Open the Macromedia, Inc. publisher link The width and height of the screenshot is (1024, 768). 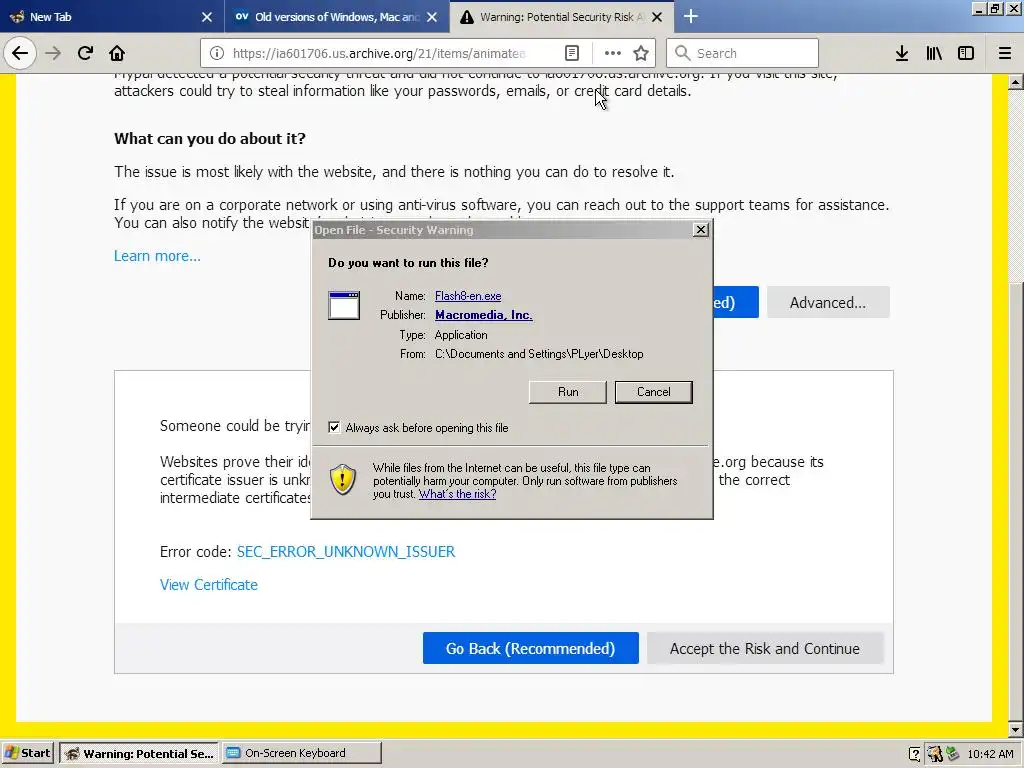click(483, 315)
